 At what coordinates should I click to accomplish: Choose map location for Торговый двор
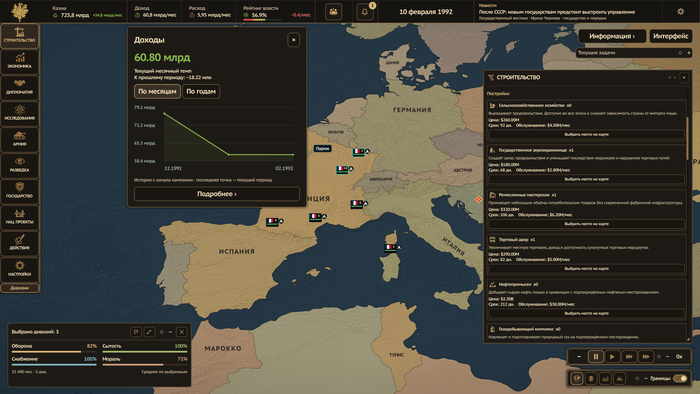pos(587,269)
